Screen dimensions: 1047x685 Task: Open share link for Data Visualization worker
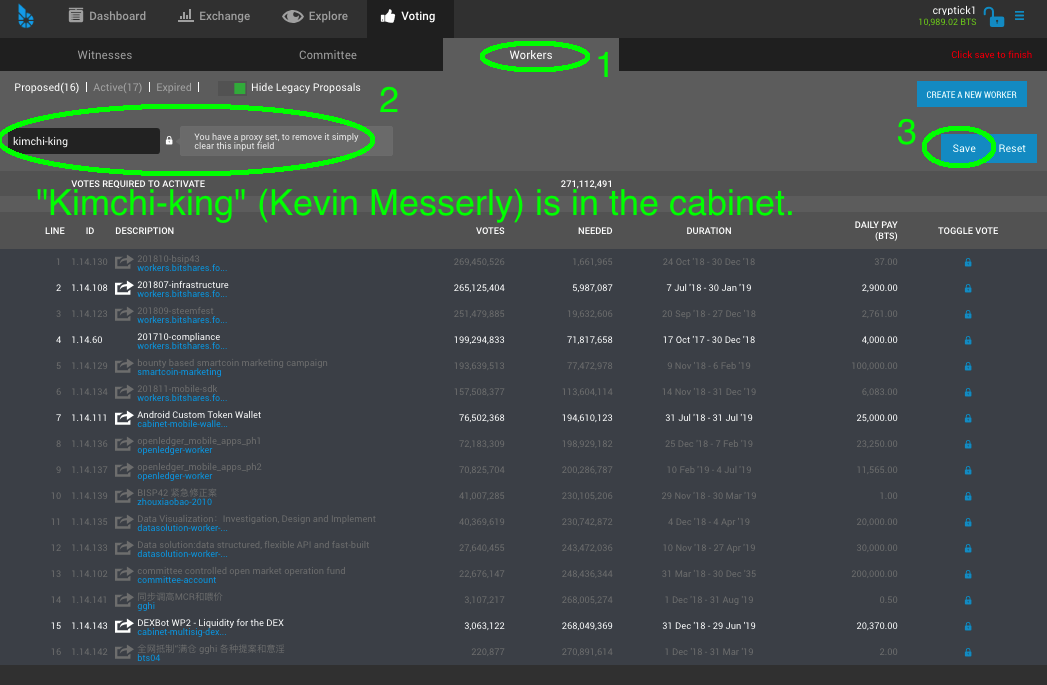pyautogui.click(x=124, y=523)
